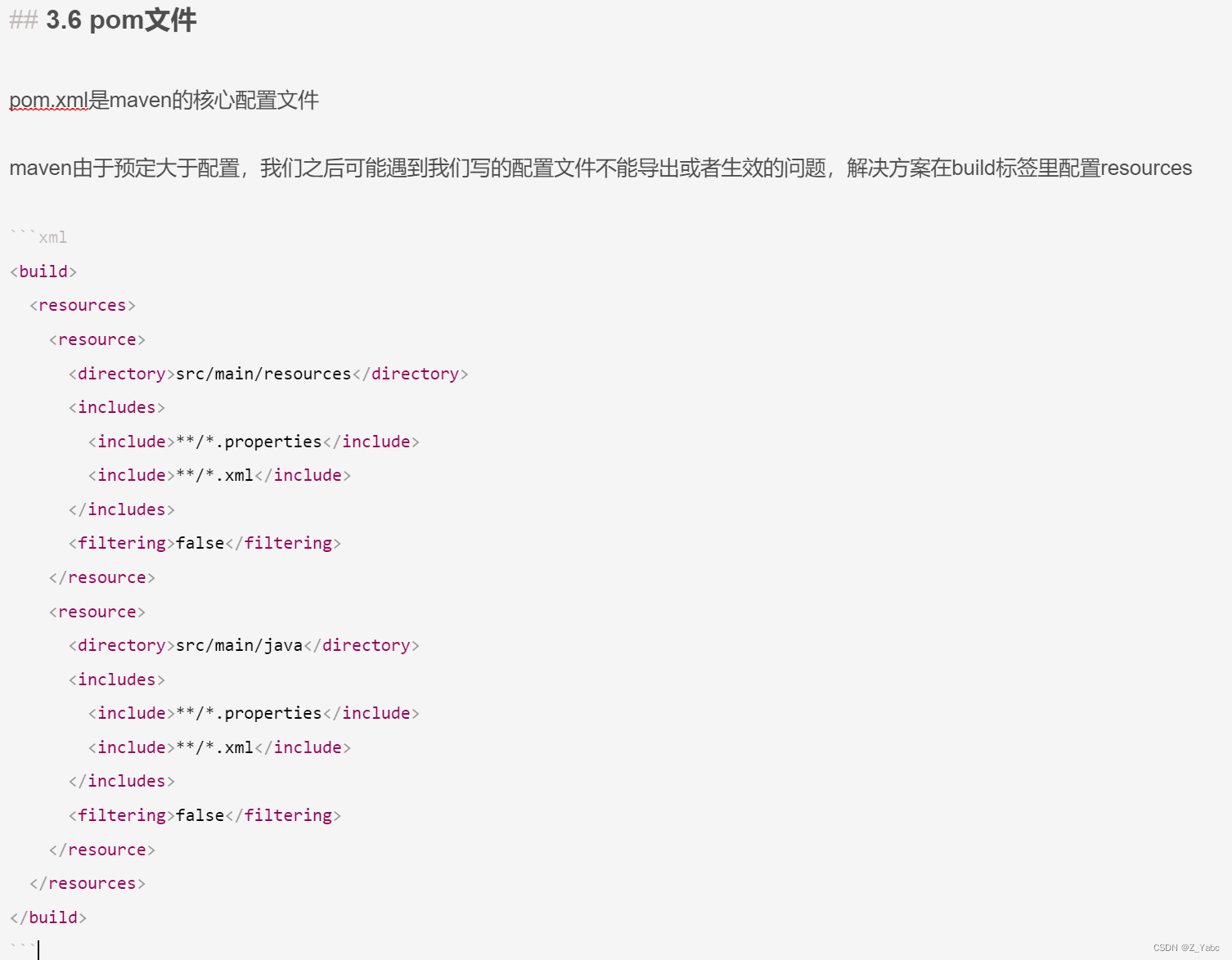Click the underlined 'pom.xml' text
Viewport: 1232px width, 960px height.
[x=48, y=101]
